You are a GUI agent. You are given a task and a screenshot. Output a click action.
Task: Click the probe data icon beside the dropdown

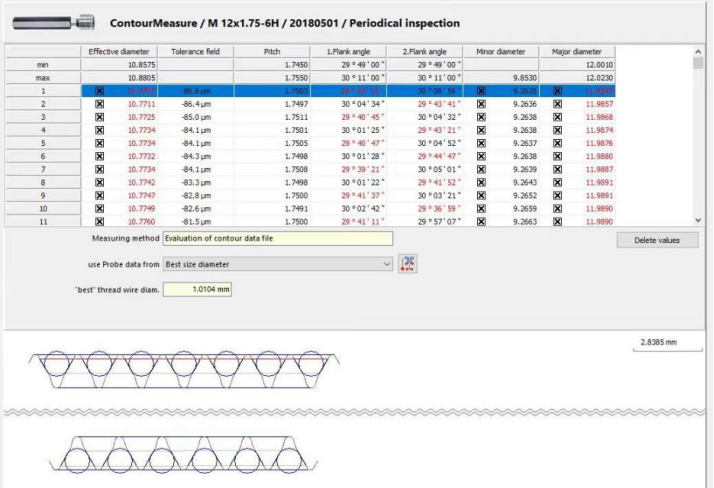407,263
